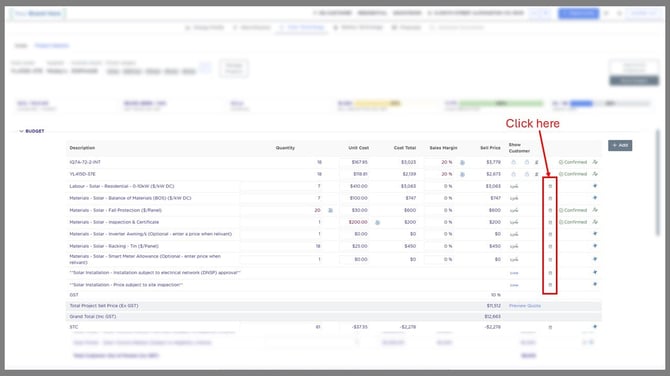670x376 pixels.
Task: Click edit icon beside IQ7A-72-2-INT Confirmed status
Action: [x=595, y=162]
